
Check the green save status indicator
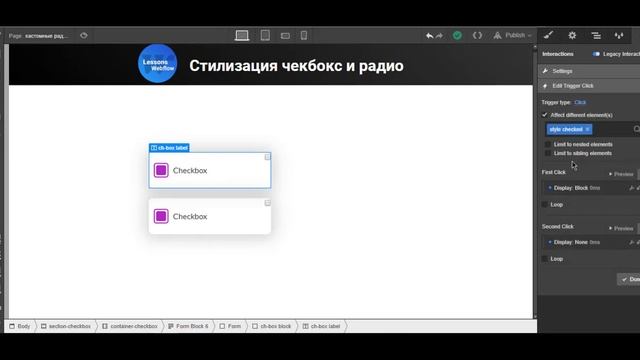click(x=457, y=36)
